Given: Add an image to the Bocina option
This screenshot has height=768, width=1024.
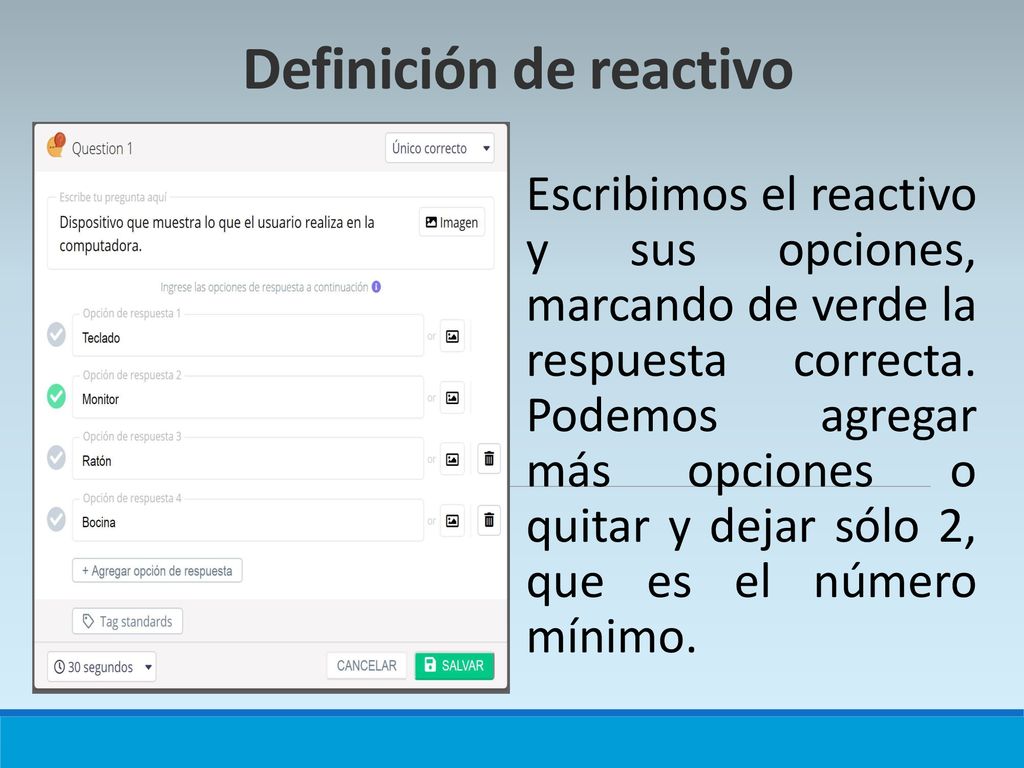Looking at the screenshot, I should click(452, 520).
